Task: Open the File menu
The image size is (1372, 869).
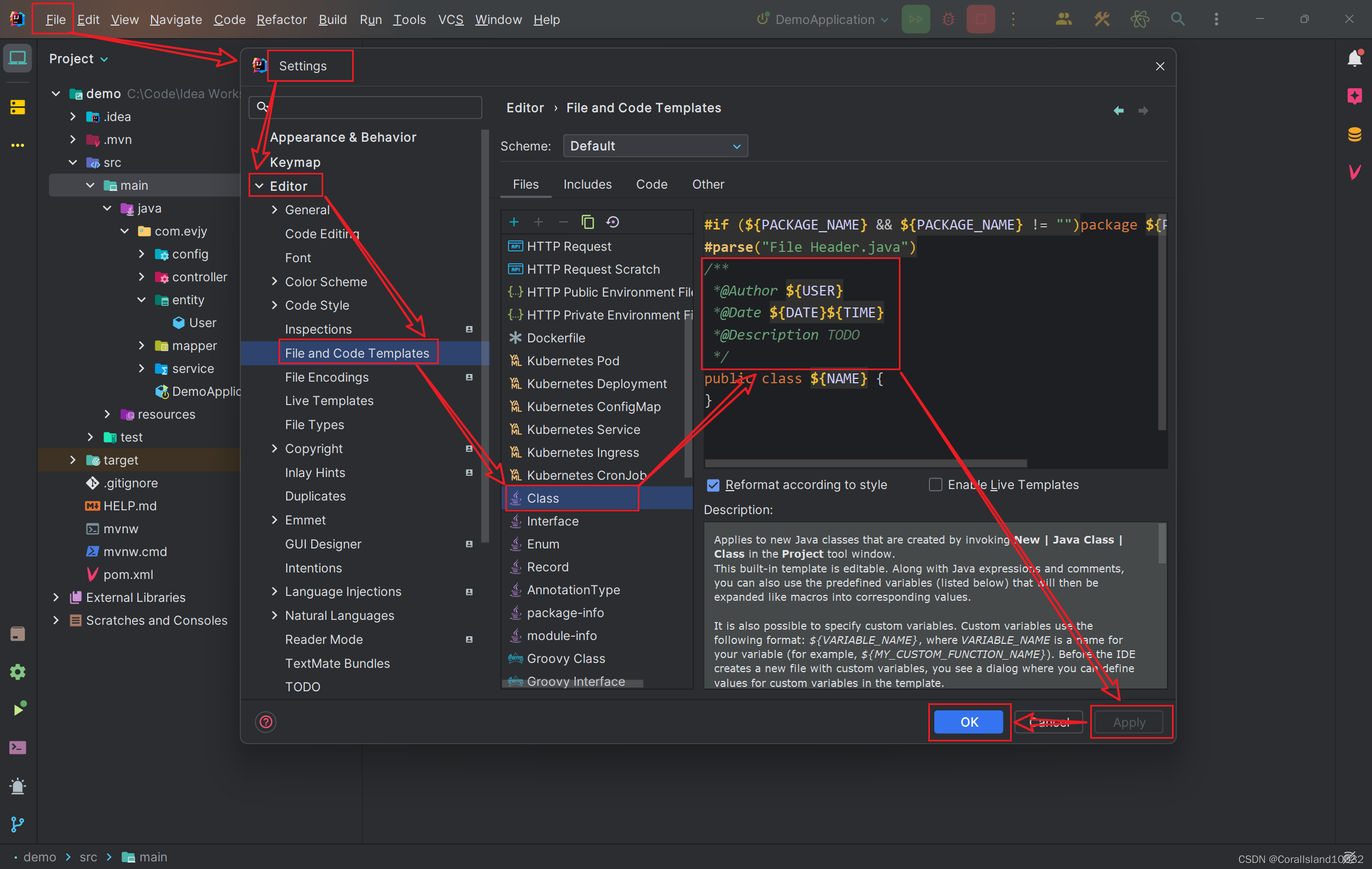Action: (x=55, y=19)
